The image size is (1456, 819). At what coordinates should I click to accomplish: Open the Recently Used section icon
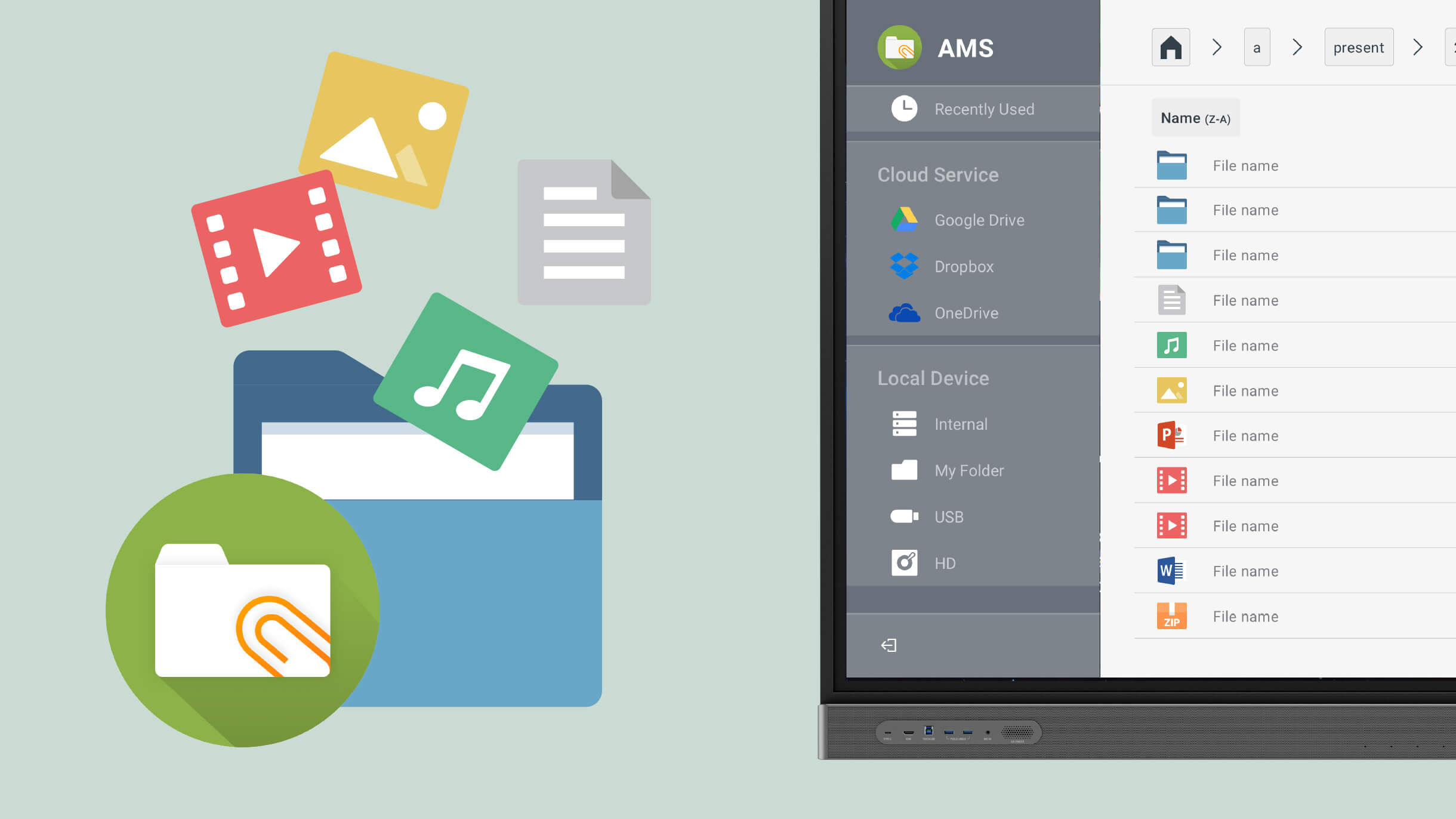tap(905, 109)
